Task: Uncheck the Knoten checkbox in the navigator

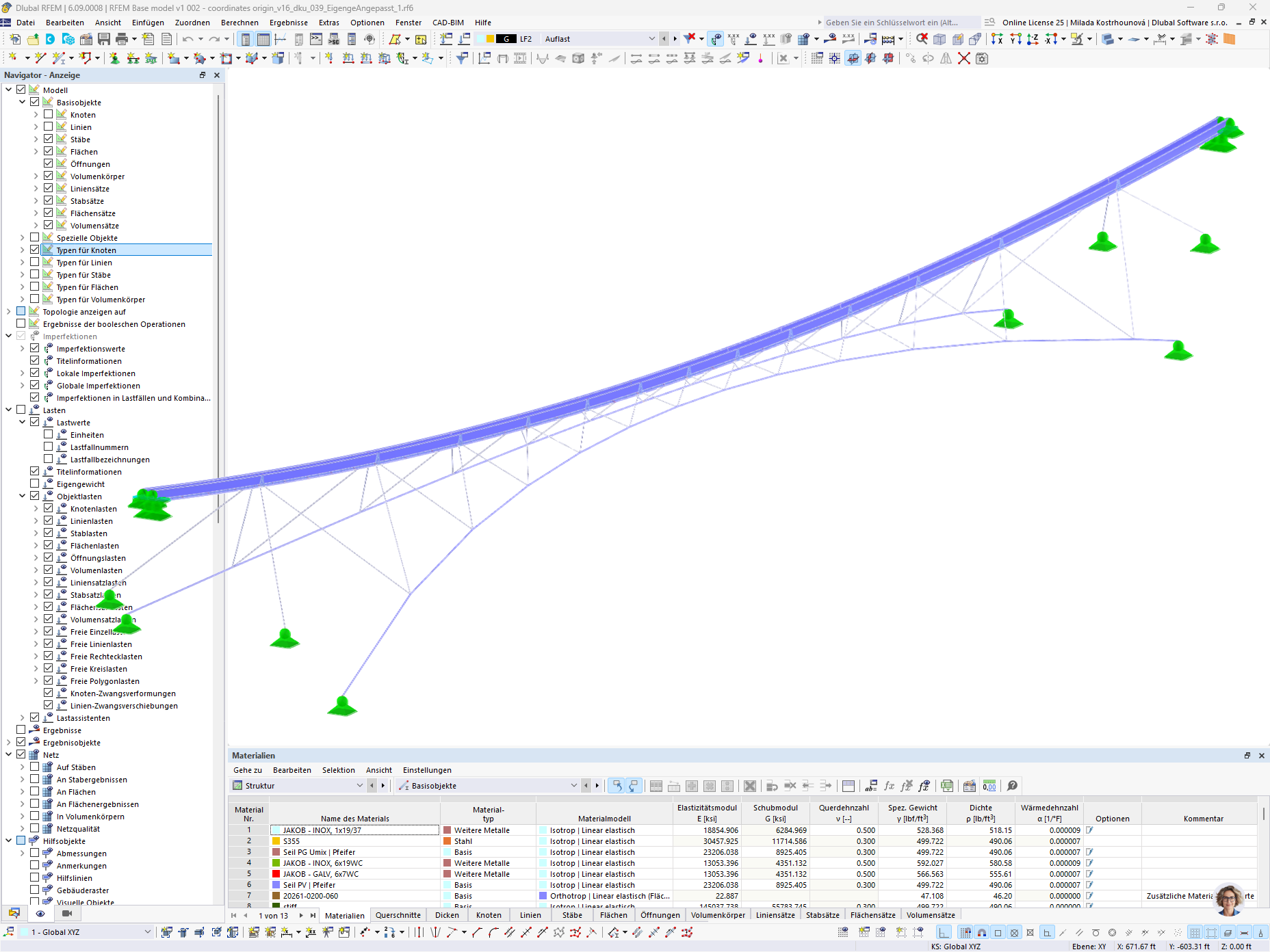Action: (x=48, y=114)
